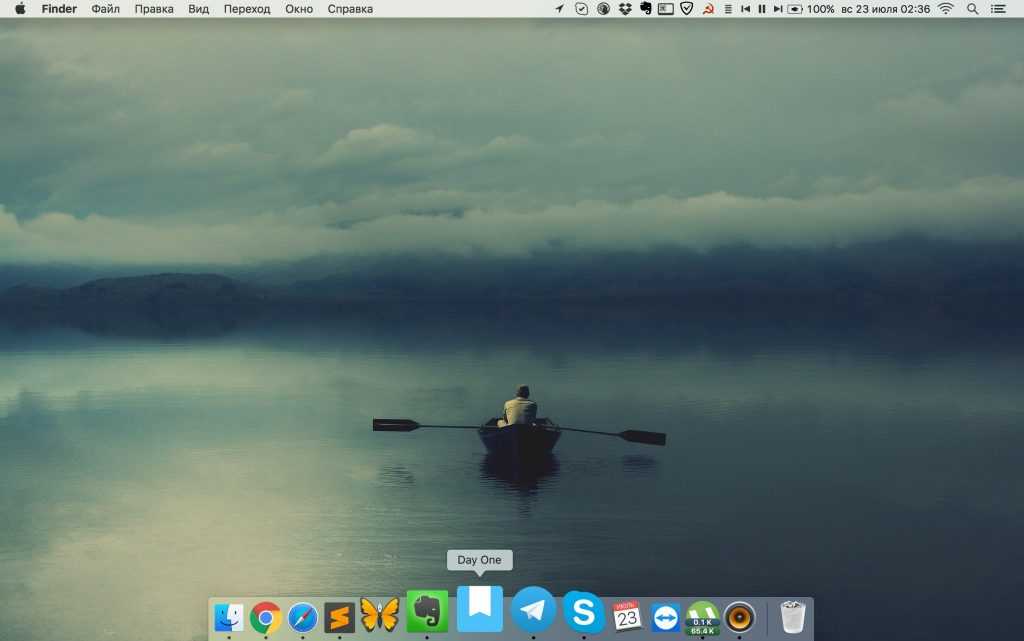Open Sublime Text from the dock

[340, 618]
